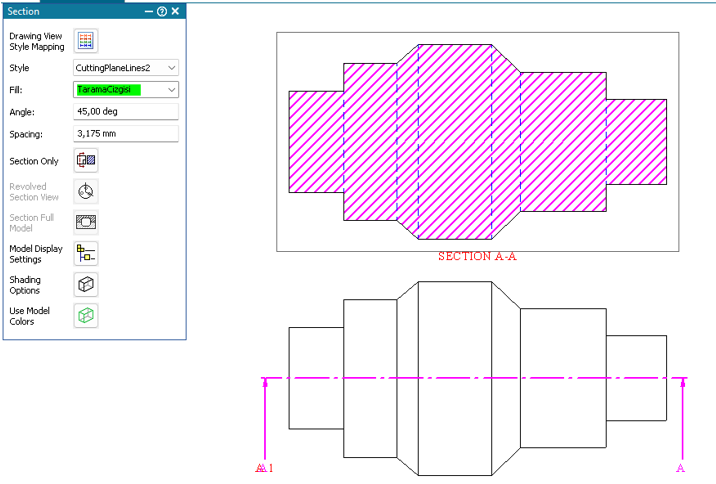Minimize the Section panel
716x484 pixels.
click(149, 11)
